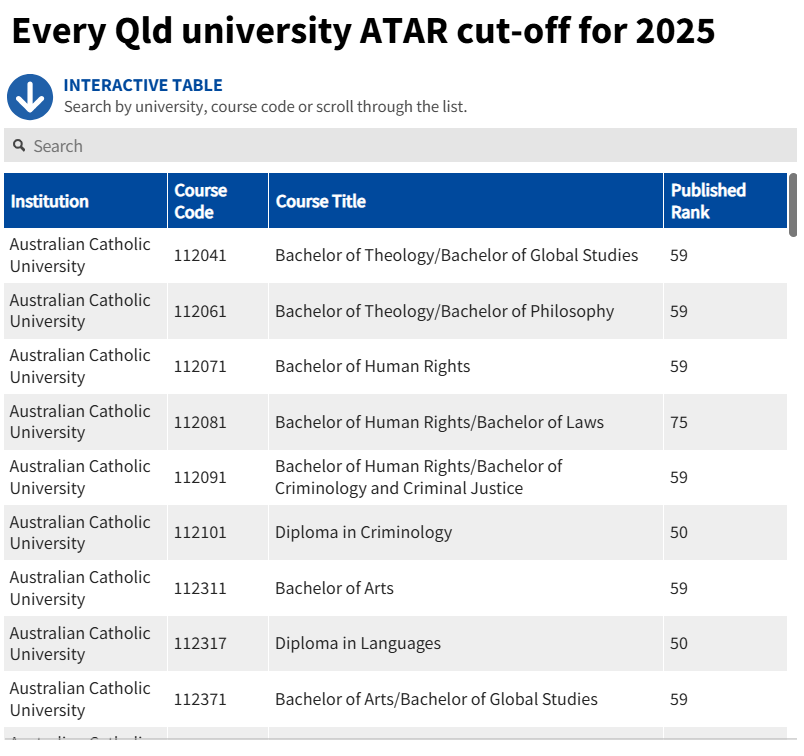Select course code 112101
The image size is (804, 756).
pyautogui.click(x=200, y=532)
